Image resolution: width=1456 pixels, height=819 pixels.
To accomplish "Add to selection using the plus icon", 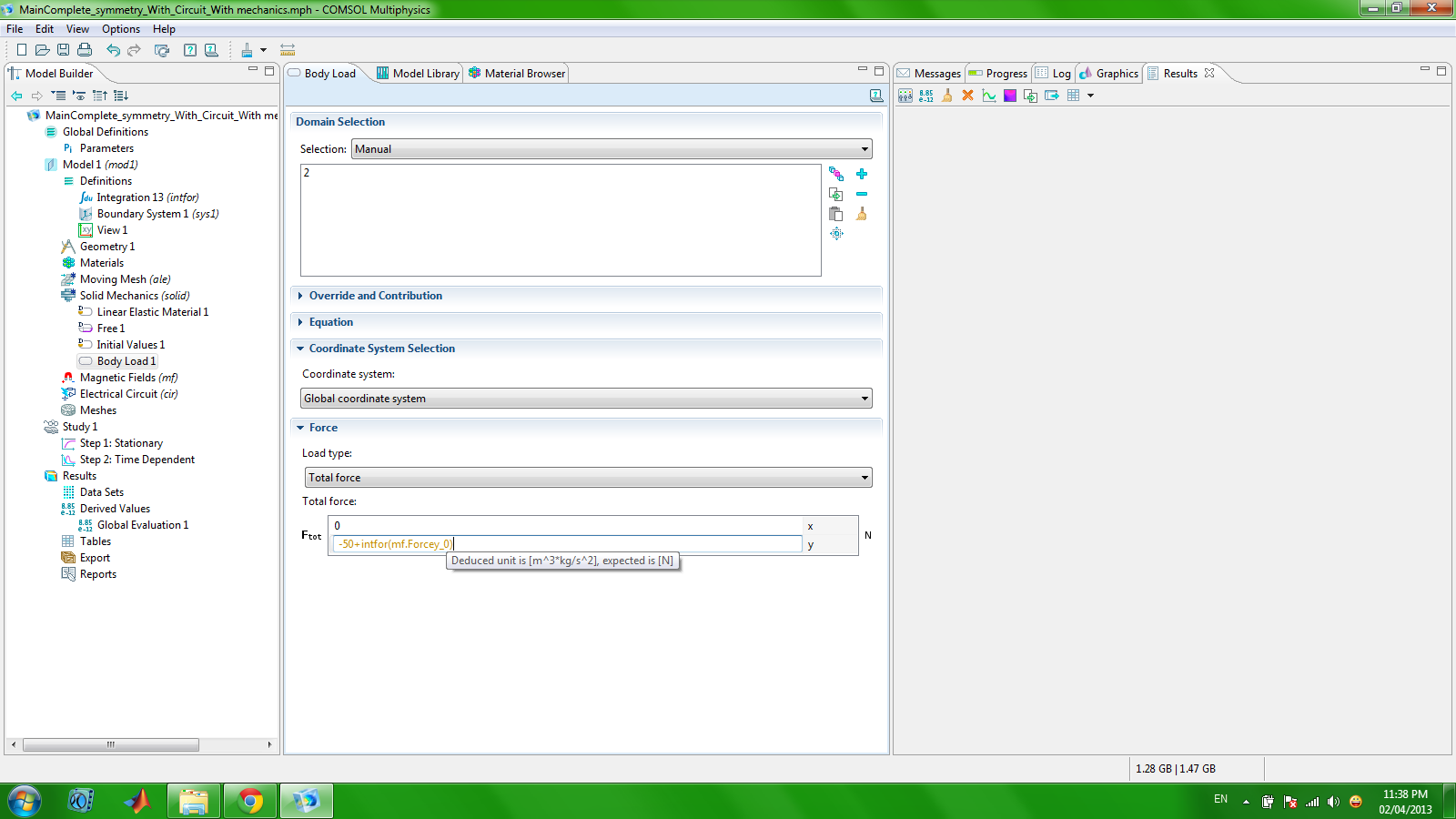I will point(862,174).
